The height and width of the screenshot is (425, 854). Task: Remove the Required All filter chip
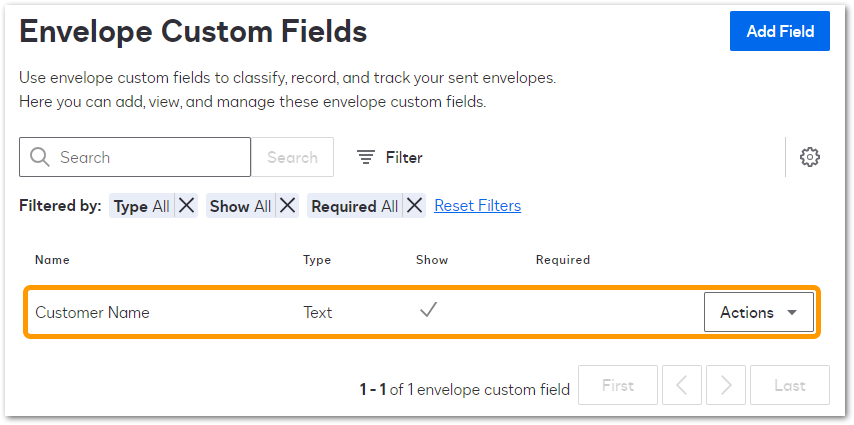[x=415, y=206]
